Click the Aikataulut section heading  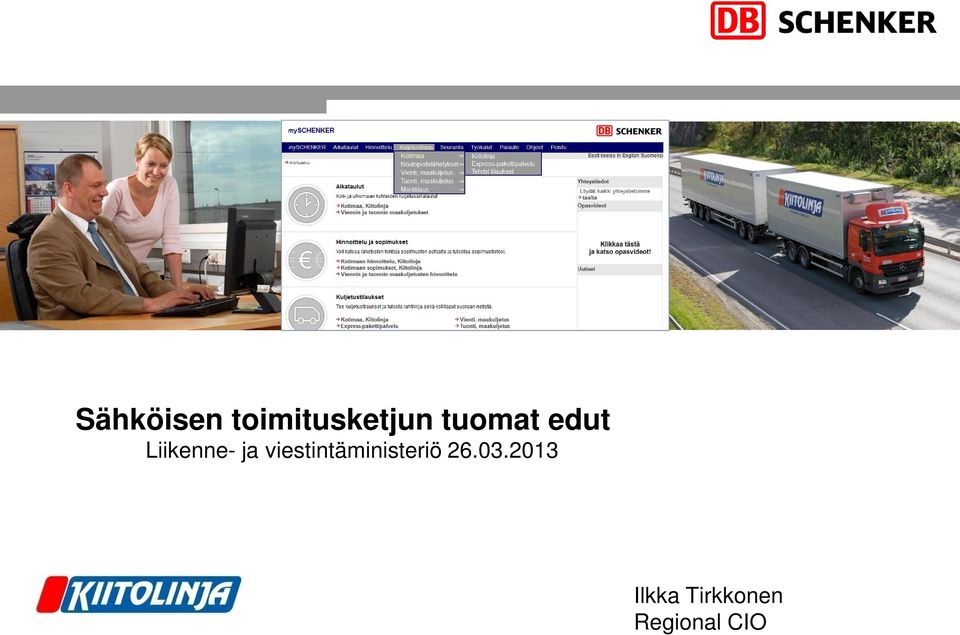point(350,186)
